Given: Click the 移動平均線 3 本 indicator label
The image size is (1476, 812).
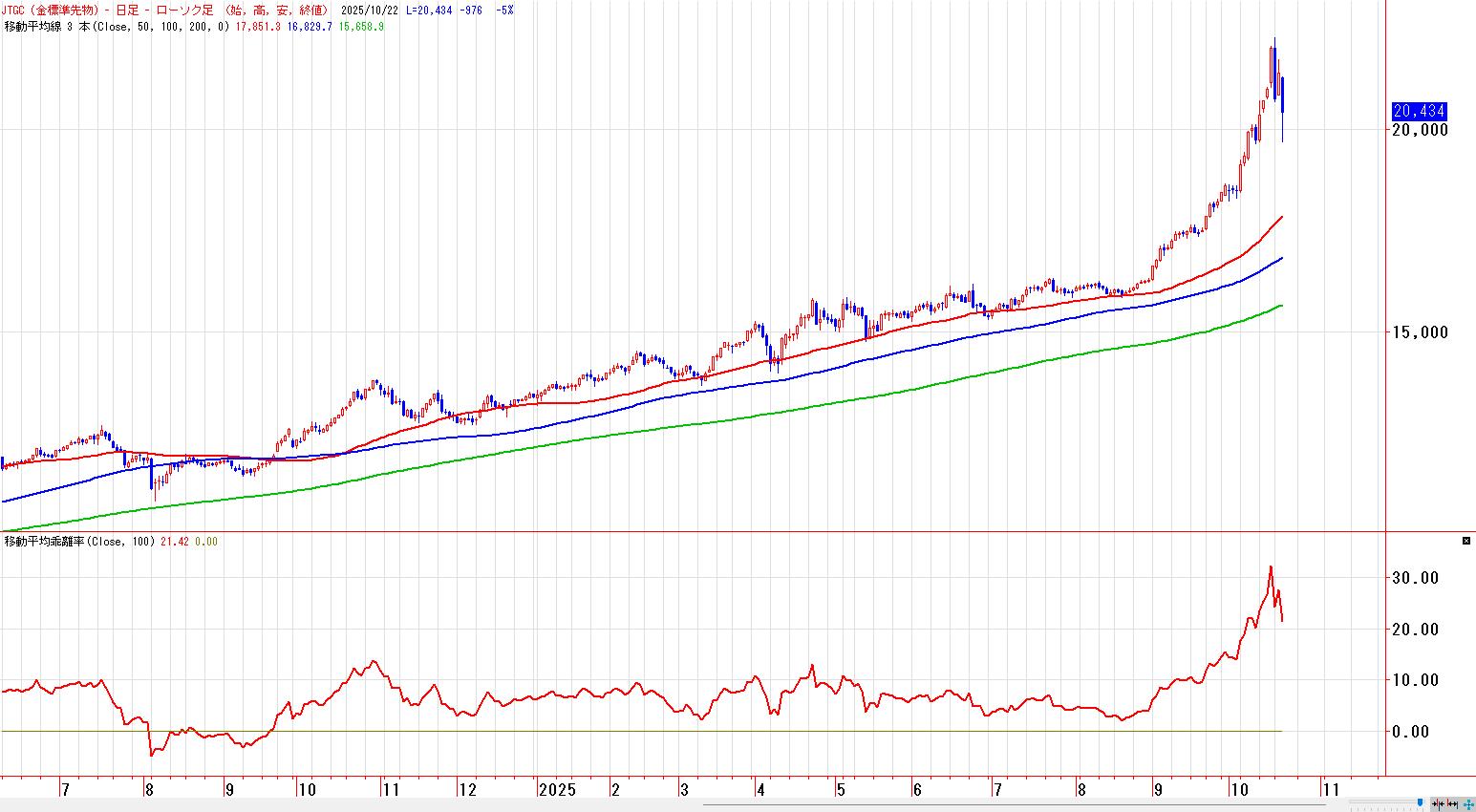Looking at the screenshot, I should click(x=46, y=26).
